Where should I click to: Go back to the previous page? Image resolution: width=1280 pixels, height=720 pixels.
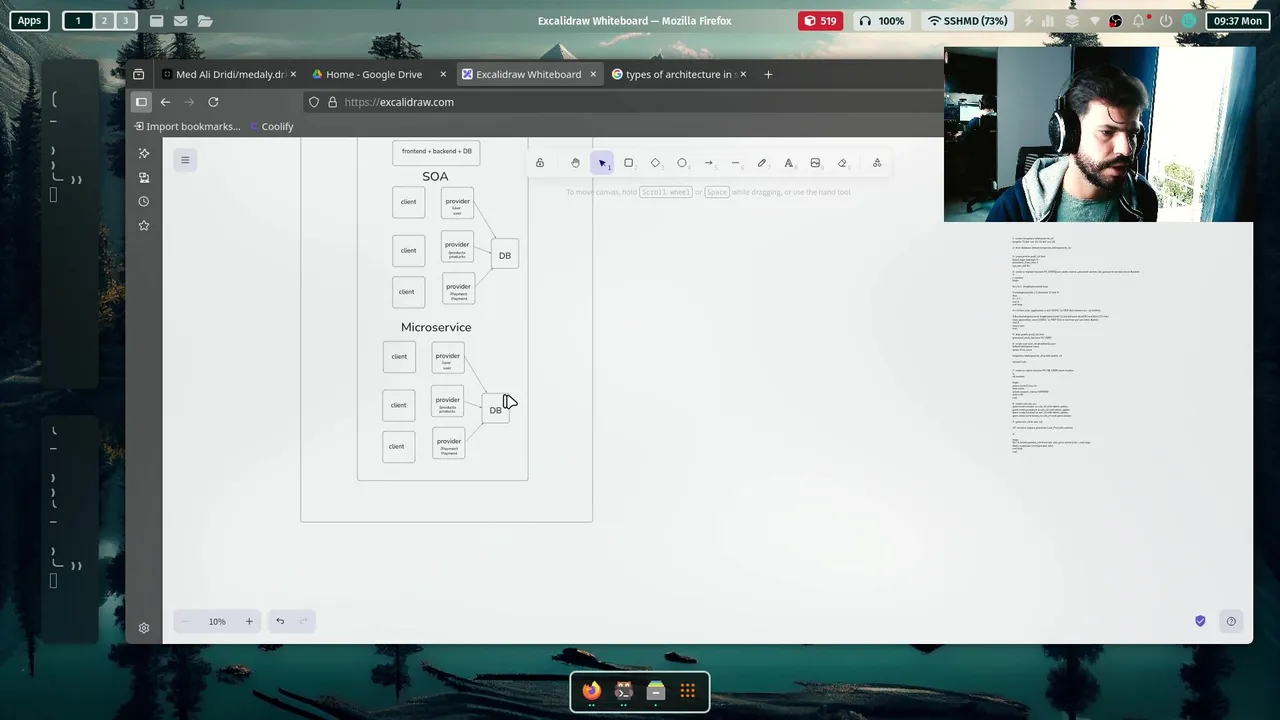click(x=165, y=102)
